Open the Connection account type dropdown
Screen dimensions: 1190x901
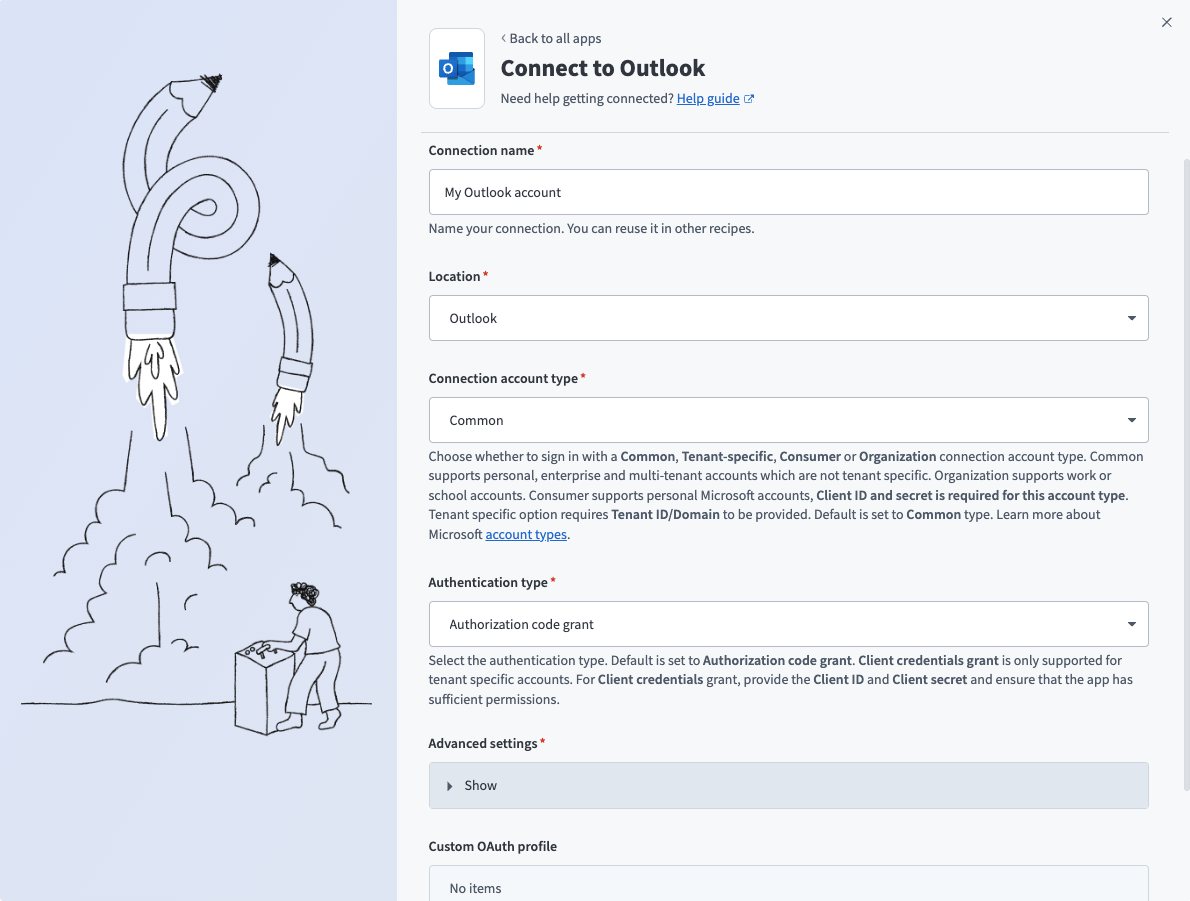pos(788,420)
